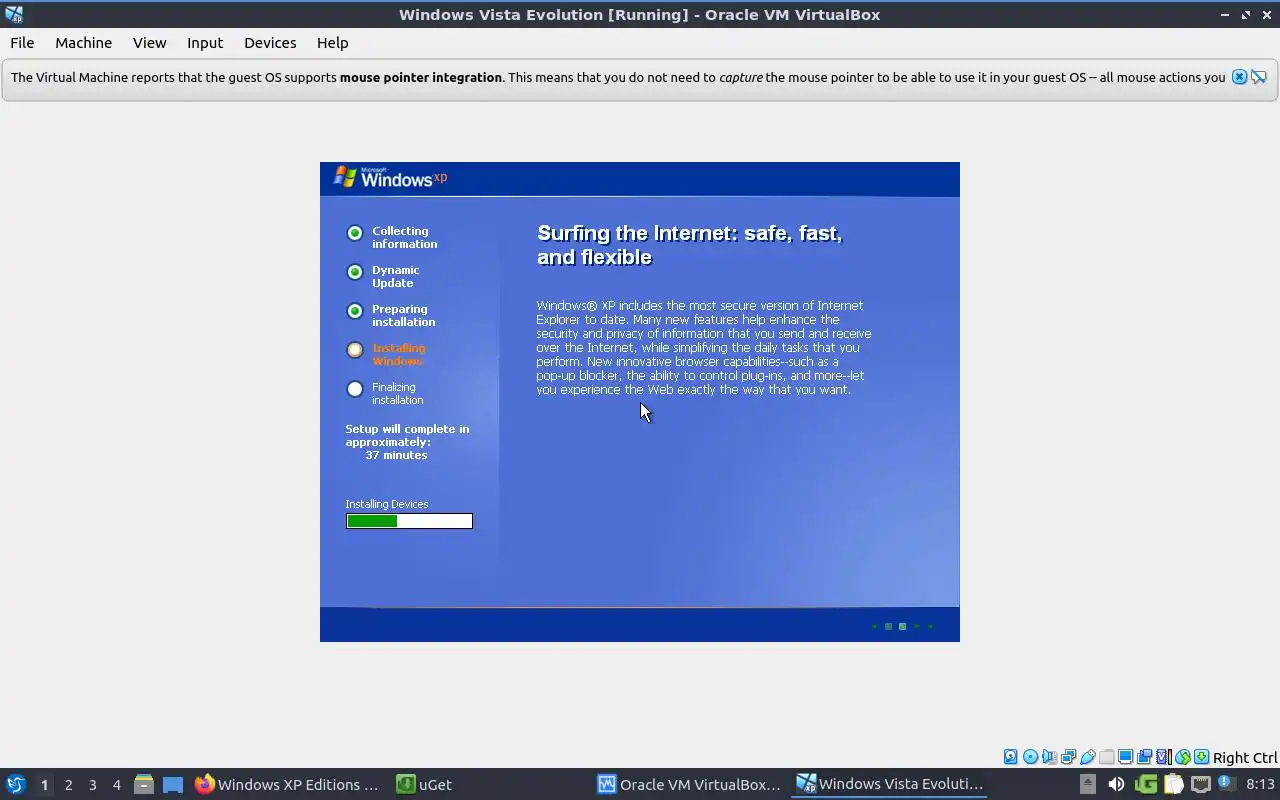1280x800 pixels.
Task: Click the optical disk status icon
Action: pos(1030,757)
